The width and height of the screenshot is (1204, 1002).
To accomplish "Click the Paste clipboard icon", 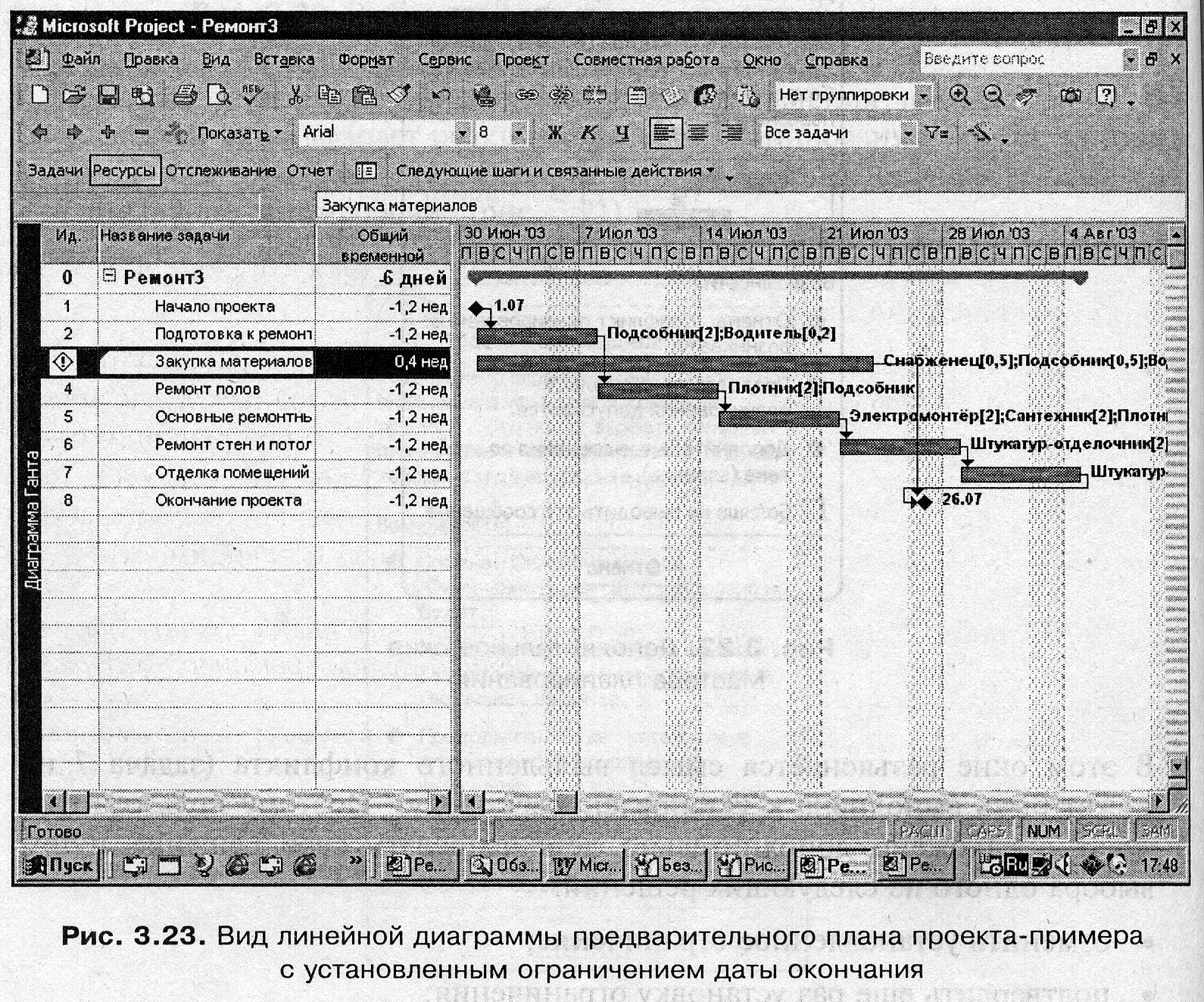I will pyautogui.click(x=364, y=95).
